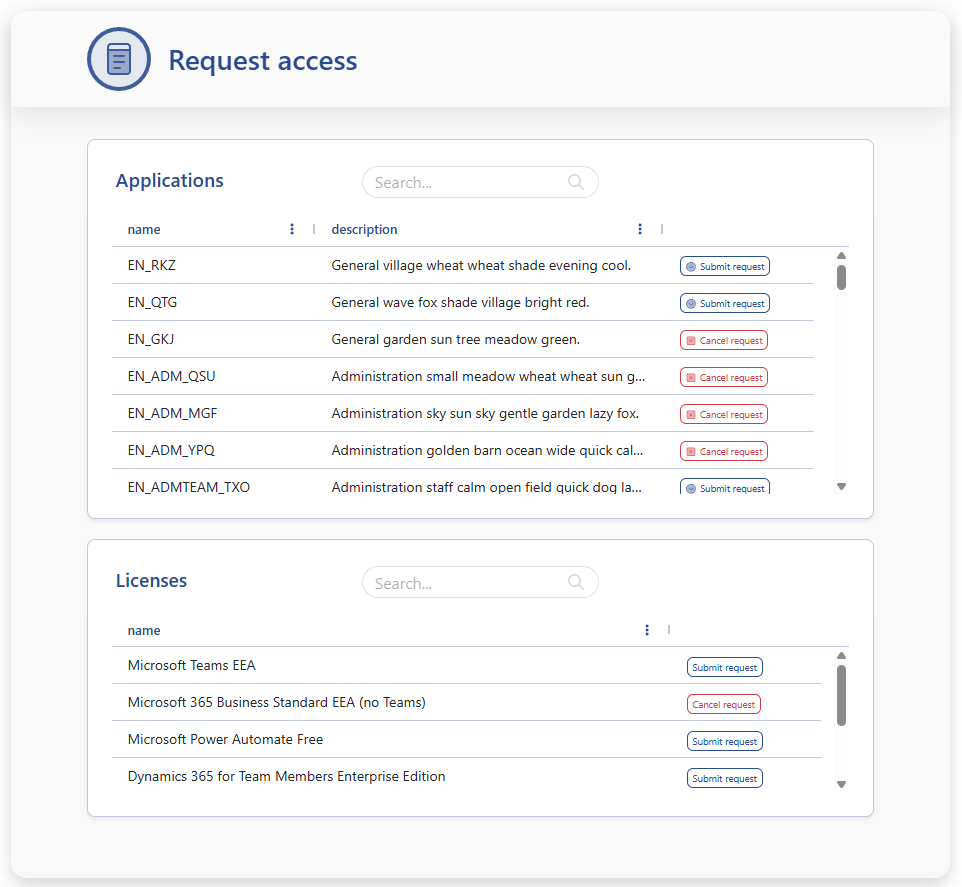Cancel request for EN_ADM_YPQ

pyautogui.click(x=724, y=451)
